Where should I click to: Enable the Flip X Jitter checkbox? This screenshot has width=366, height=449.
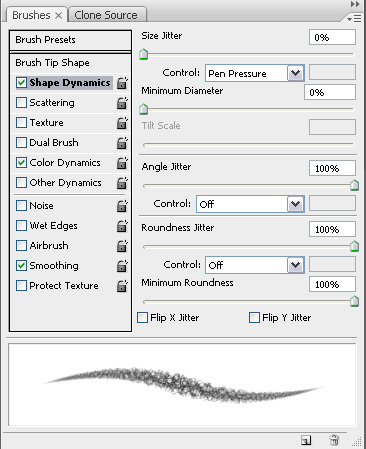142,317
